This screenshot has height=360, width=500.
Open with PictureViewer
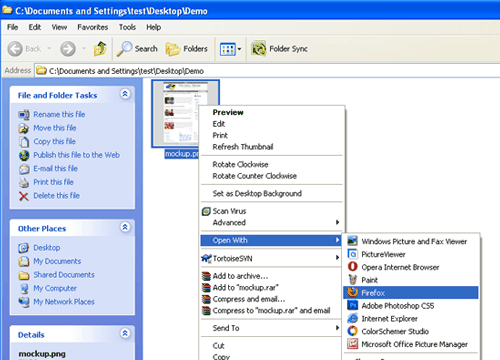pos(411,254)
